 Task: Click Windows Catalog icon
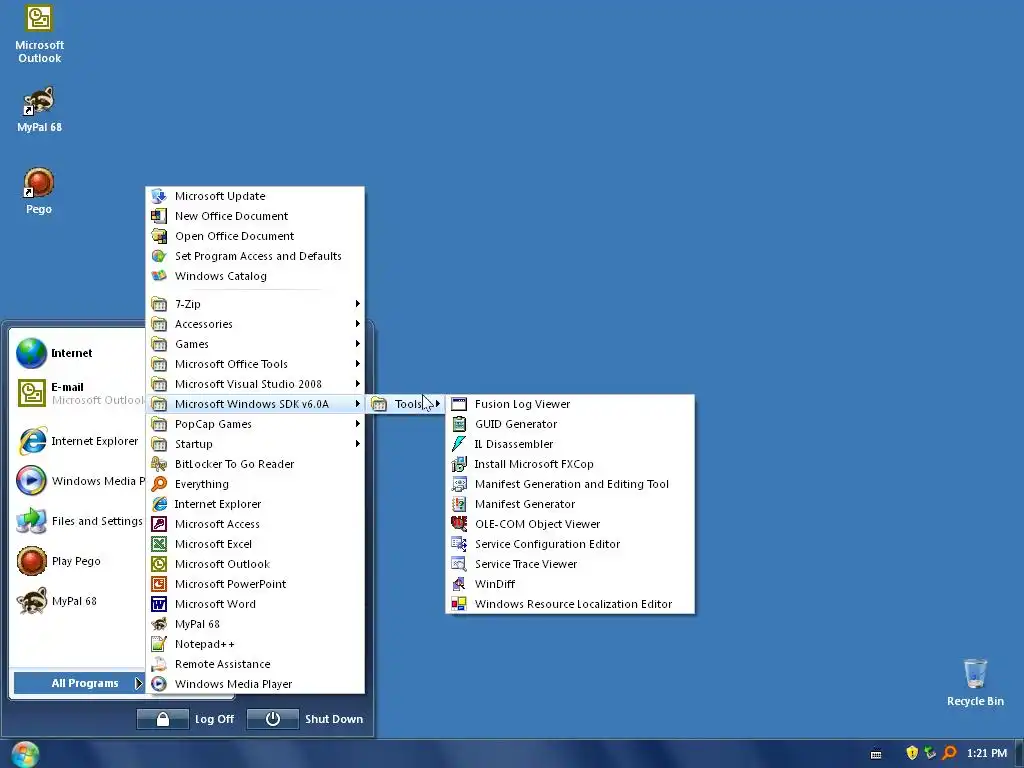159,276
